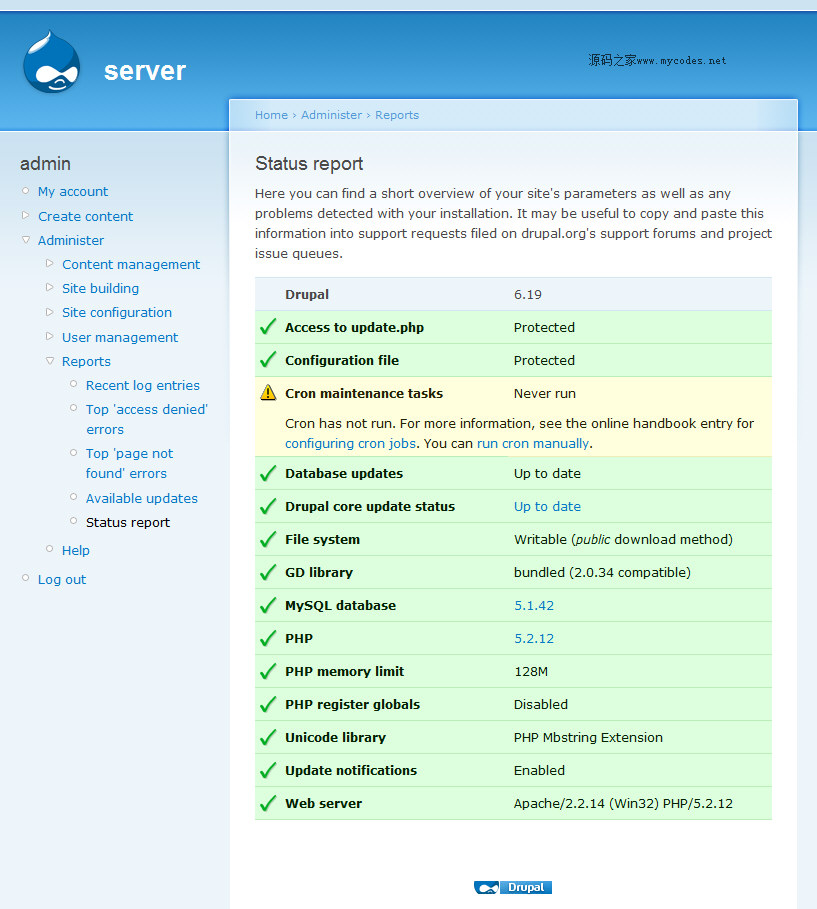Open PHP version 5.2.12 link
Image resolution: width=817 pixels, height=909 pixels.
(534, 638)
